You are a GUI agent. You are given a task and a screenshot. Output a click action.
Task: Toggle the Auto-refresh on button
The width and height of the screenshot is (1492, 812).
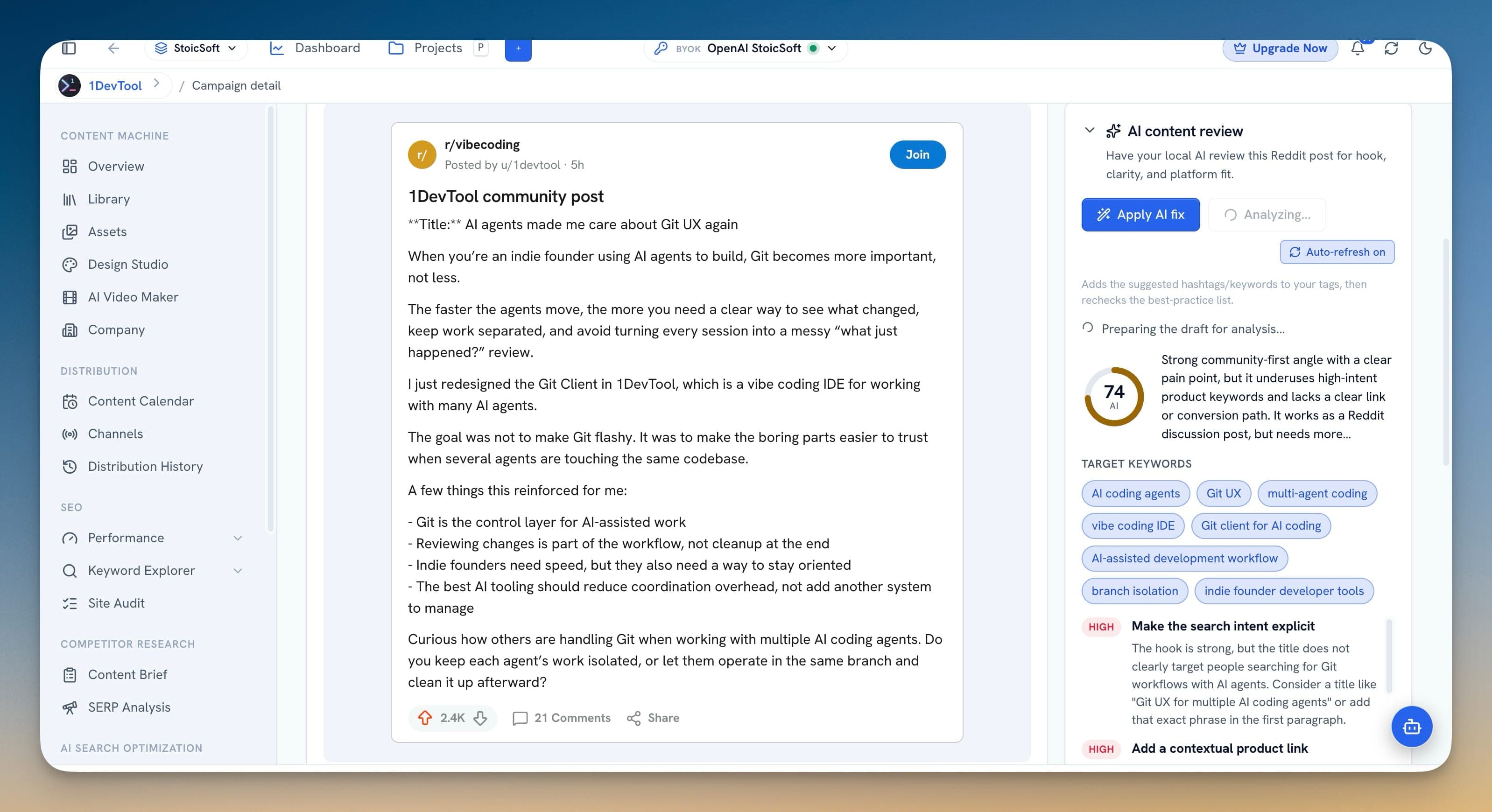(x=1337, y=252)
